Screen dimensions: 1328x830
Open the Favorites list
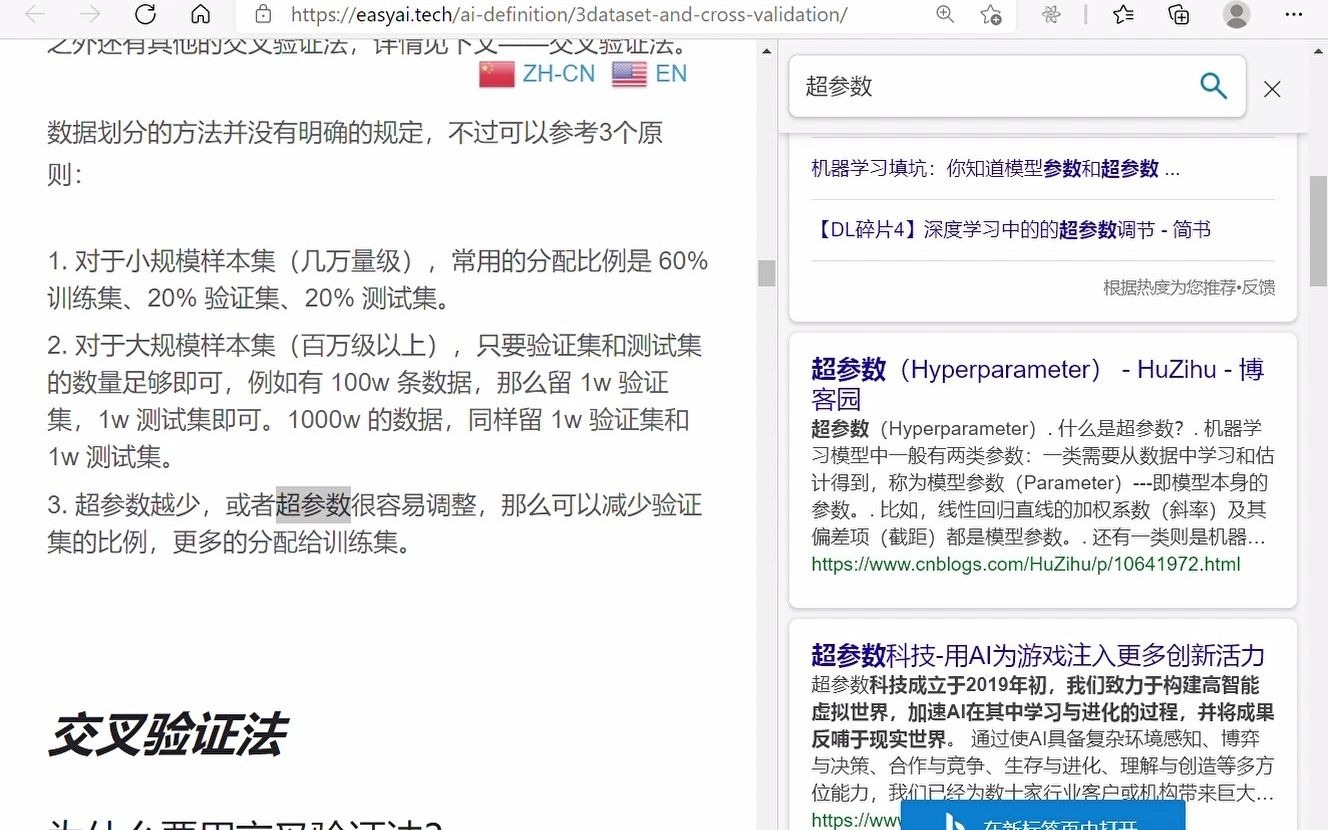tap(1123, 14)
